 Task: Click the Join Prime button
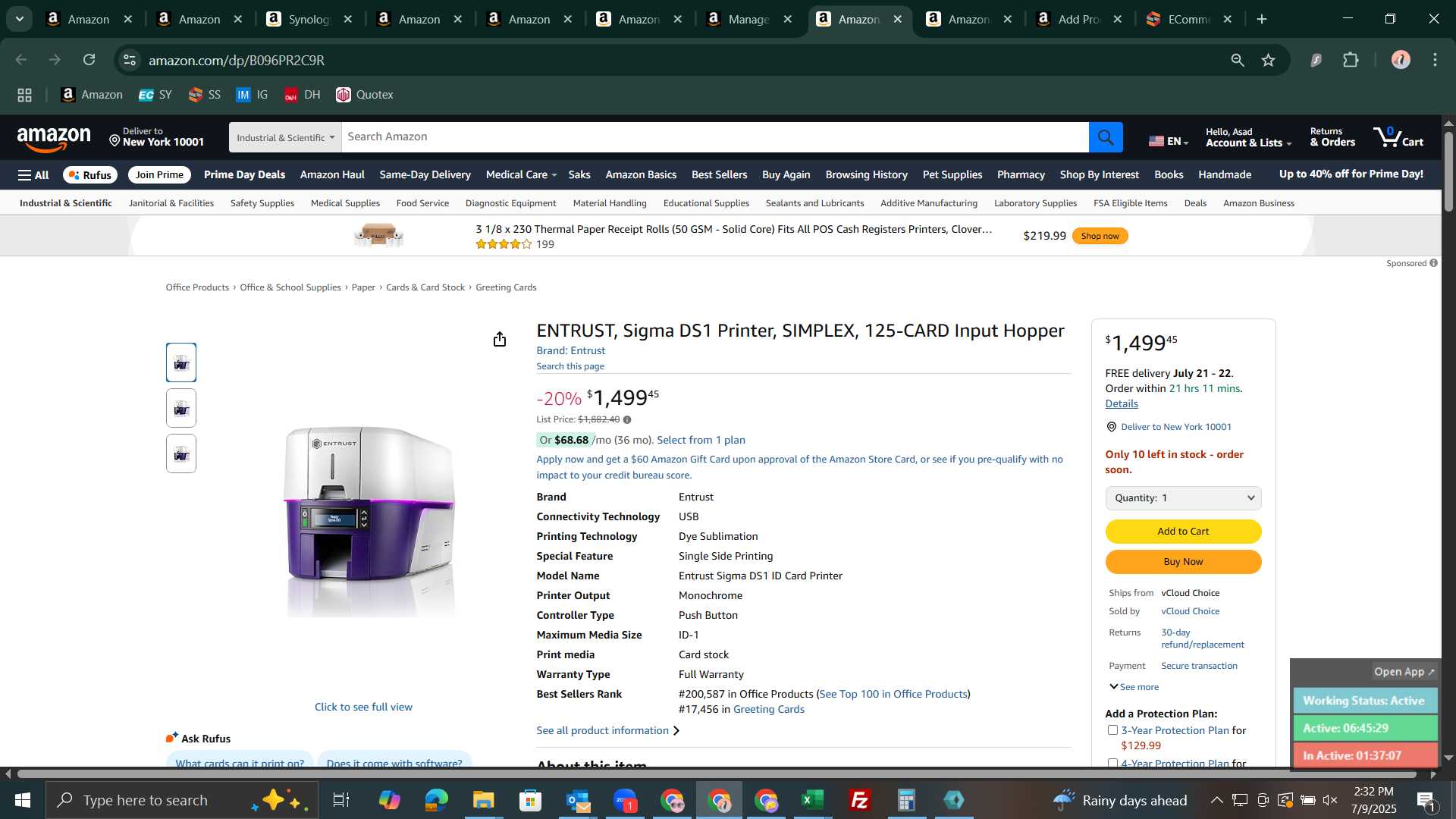159,174
